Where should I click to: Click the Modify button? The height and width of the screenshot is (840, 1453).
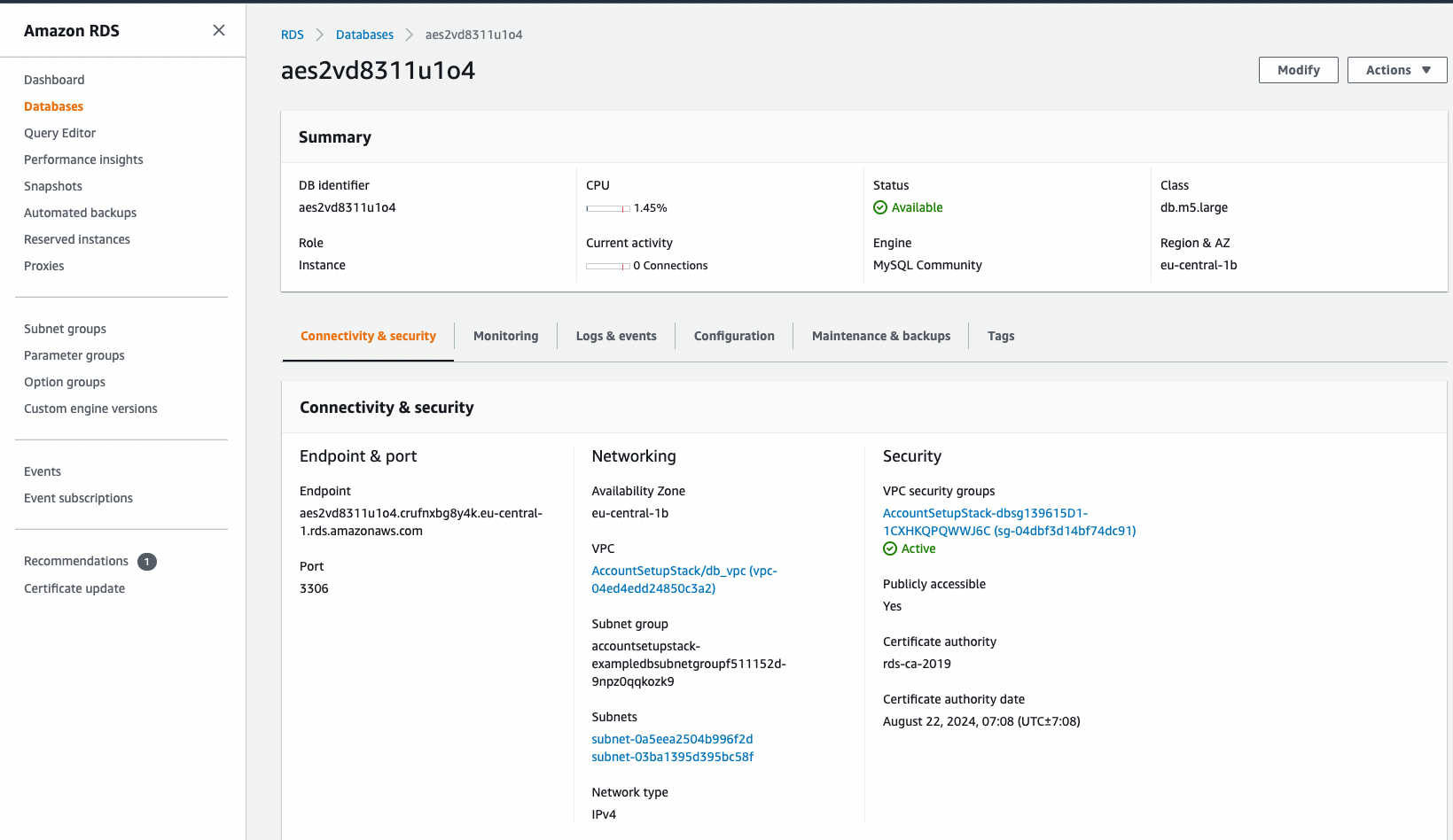tap(1299, 70)
